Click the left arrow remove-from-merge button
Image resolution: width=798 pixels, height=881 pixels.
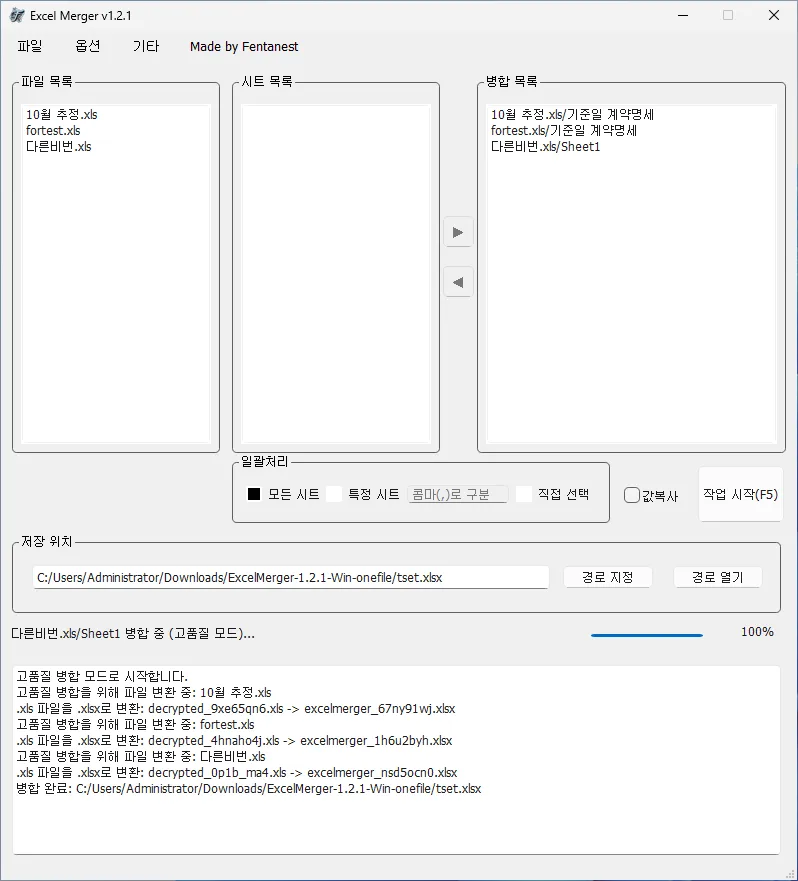(x=458, y=283)
